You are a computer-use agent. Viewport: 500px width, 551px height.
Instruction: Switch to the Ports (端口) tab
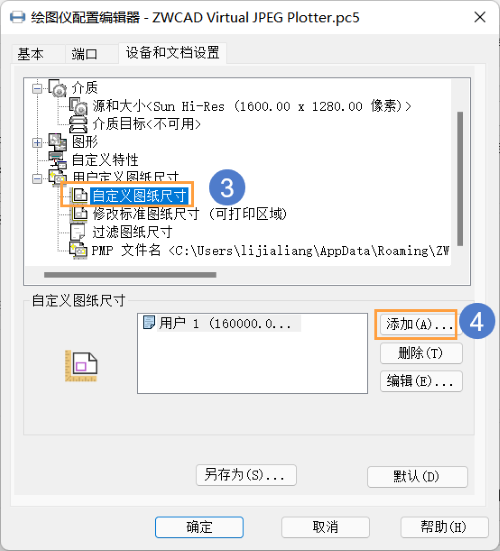[85, 54]
